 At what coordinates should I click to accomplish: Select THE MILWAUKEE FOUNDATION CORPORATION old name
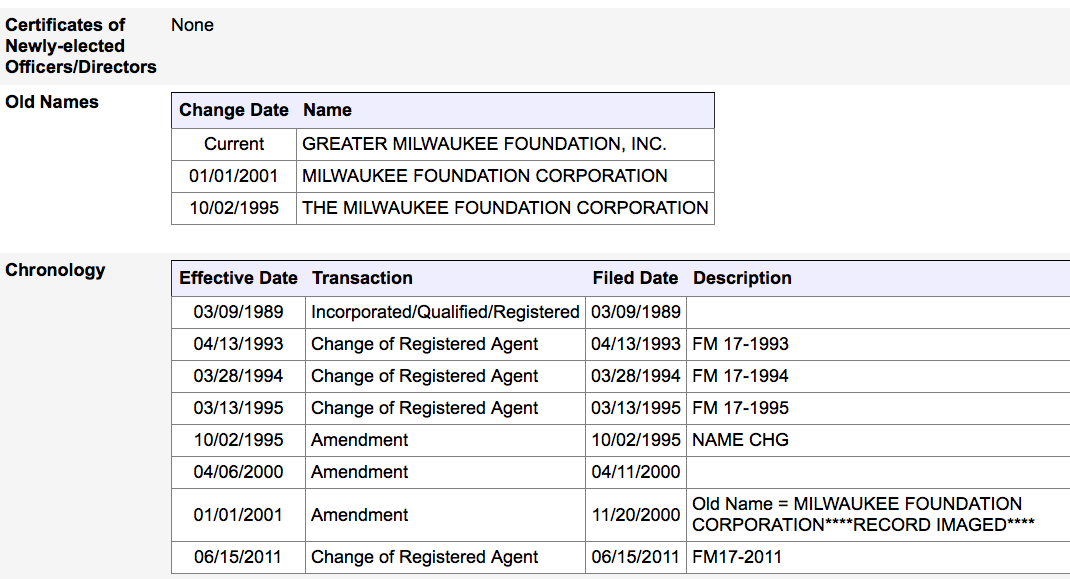coord(505,208)
